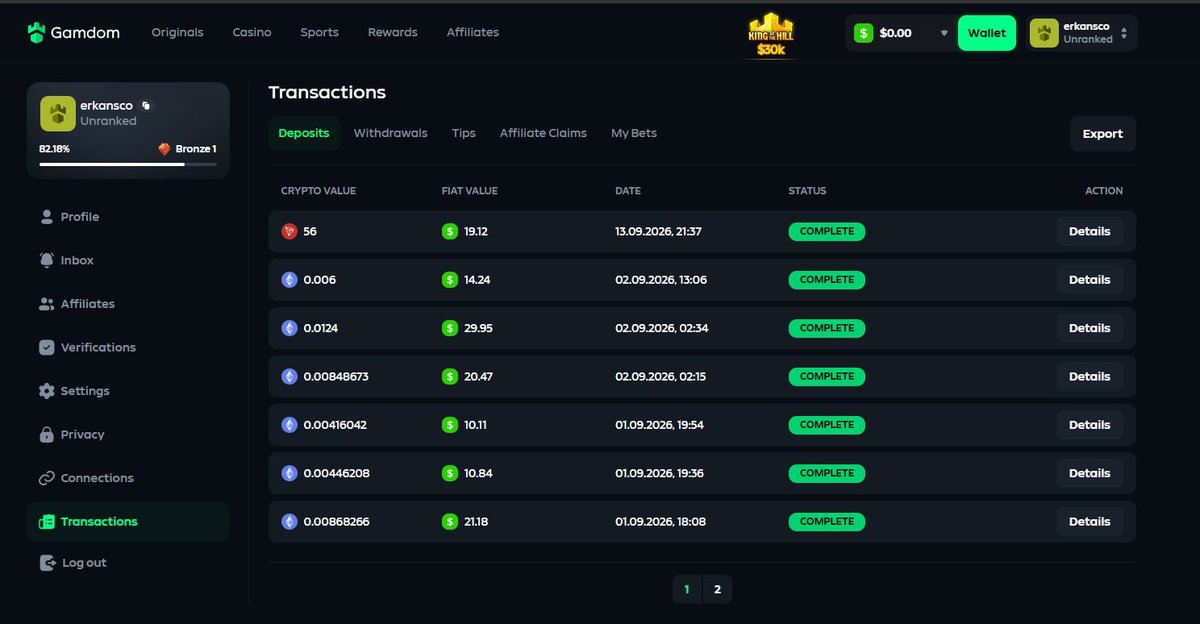Image resolution: width=1200 pixels, height=624 pixels.
Task: View Details for the 20.47 deposit
Action: click(x=1089, y=376)
